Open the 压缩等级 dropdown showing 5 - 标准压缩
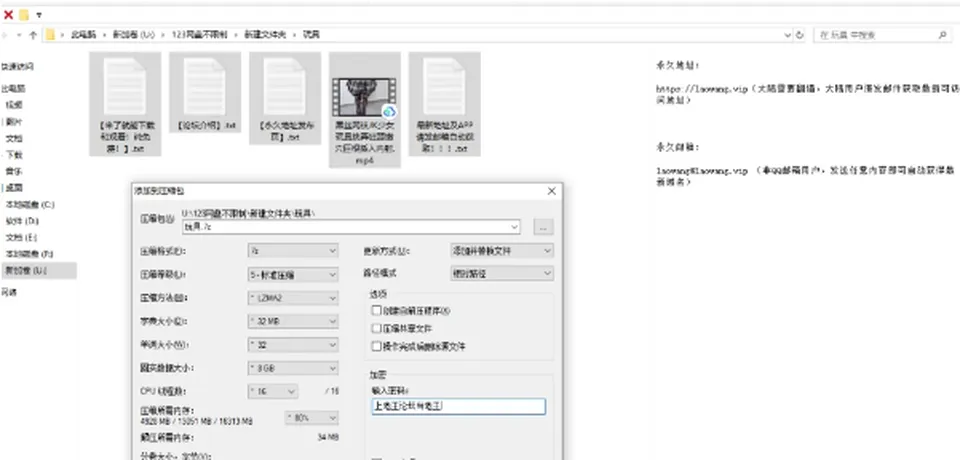The height and width of the screenshot is (460, 960). pyautogui.click(x=293, y=274)
